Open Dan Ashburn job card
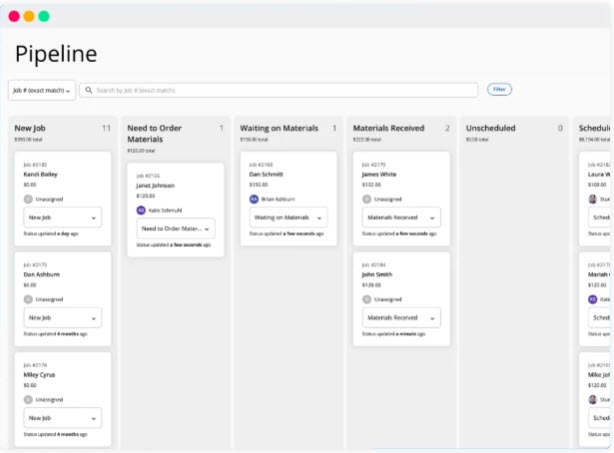614x453 pixels. coord(63,299)
